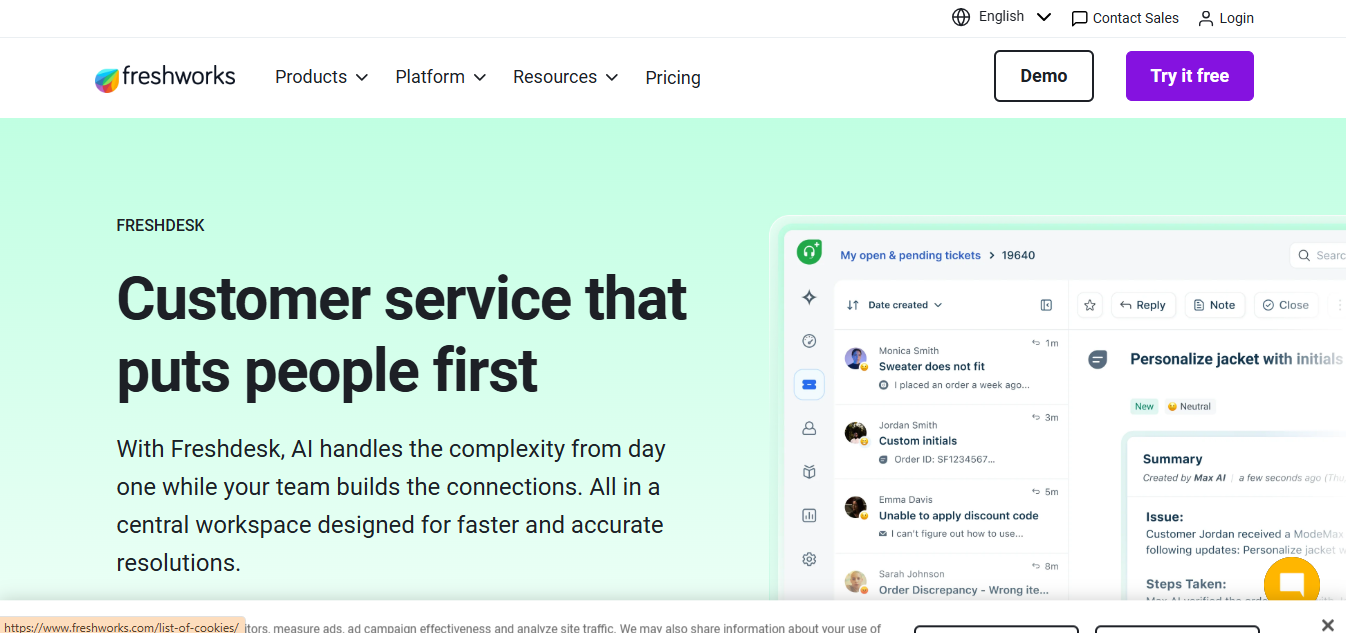Viewport: 1346px width, 633px height.
Task: Close the cookie banner with the X
Action: [1327, 625]
